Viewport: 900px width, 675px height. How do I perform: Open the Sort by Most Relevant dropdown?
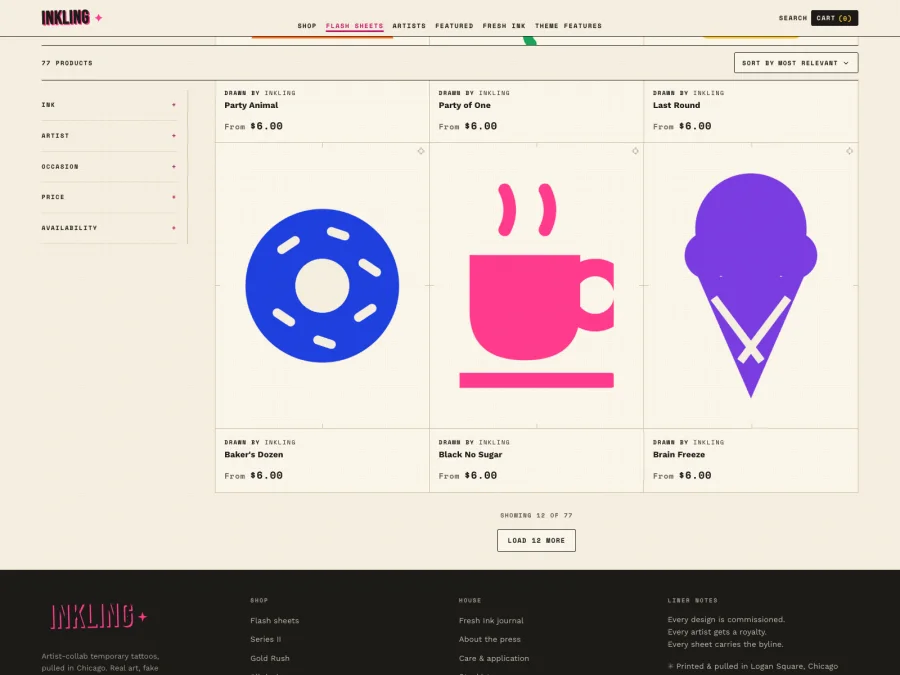point(796,63)
